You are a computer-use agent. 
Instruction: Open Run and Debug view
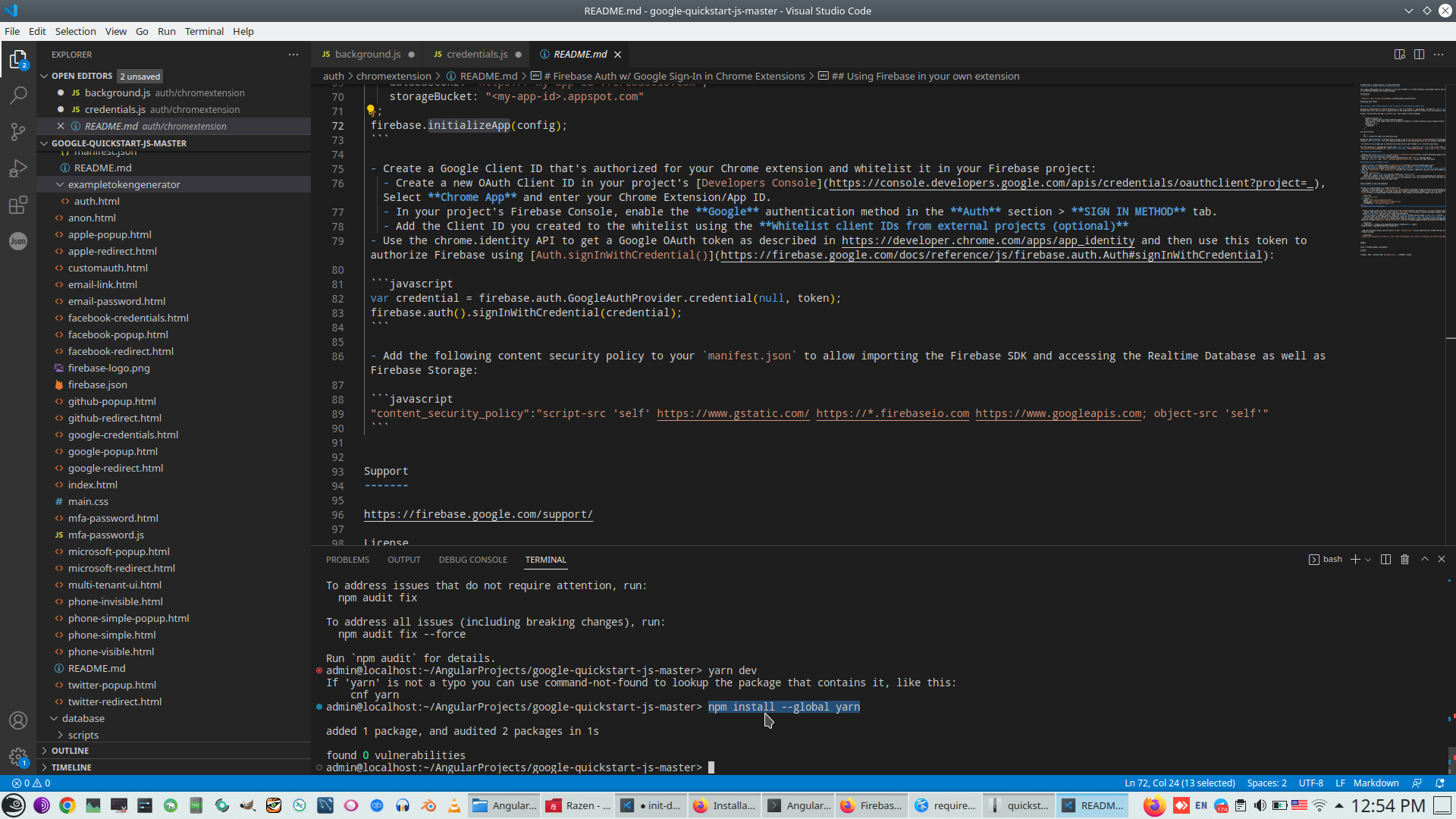pos(18,168)
